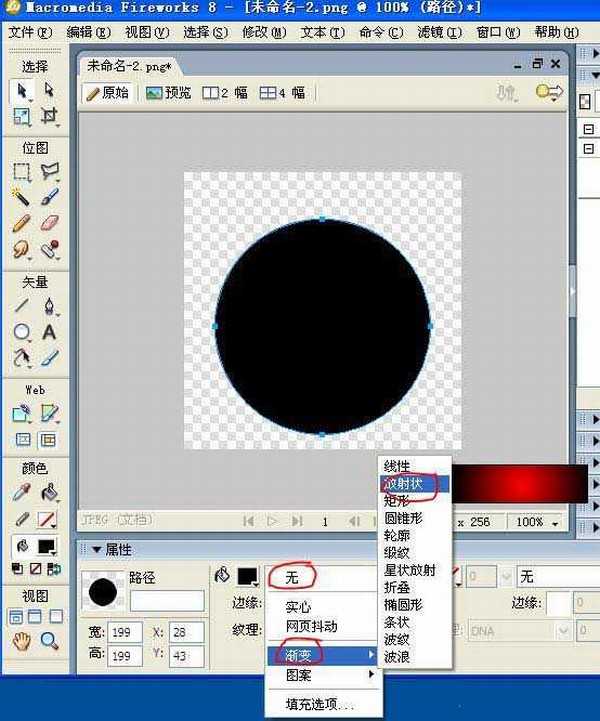
Task: Choose the Eraser tool
Action: click(49, 223)
